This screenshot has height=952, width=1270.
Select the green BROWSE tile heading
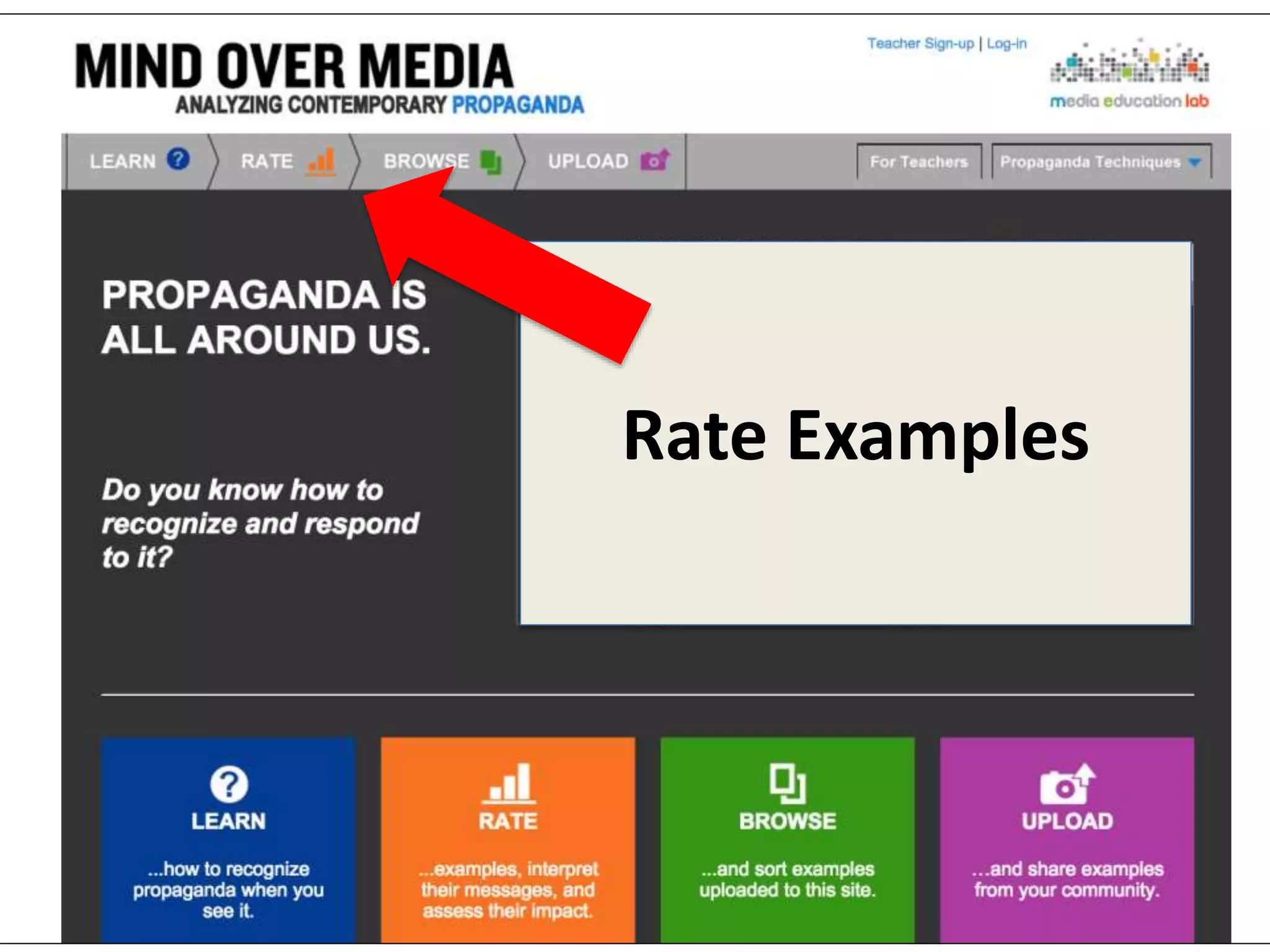[x=788, y=821]
